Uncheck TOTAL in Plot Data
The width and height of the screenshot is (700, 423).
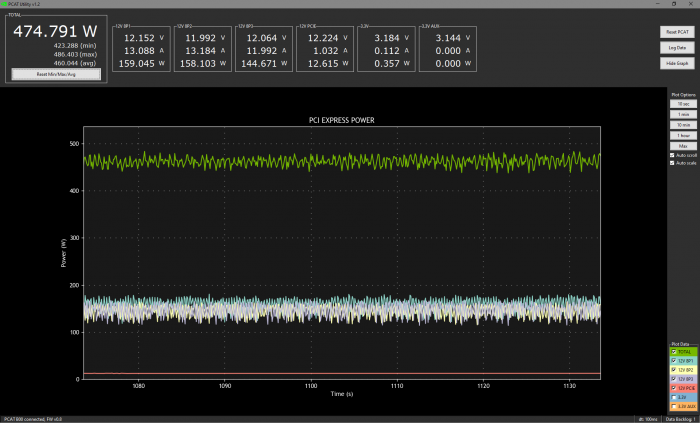(x=674, y=352)
